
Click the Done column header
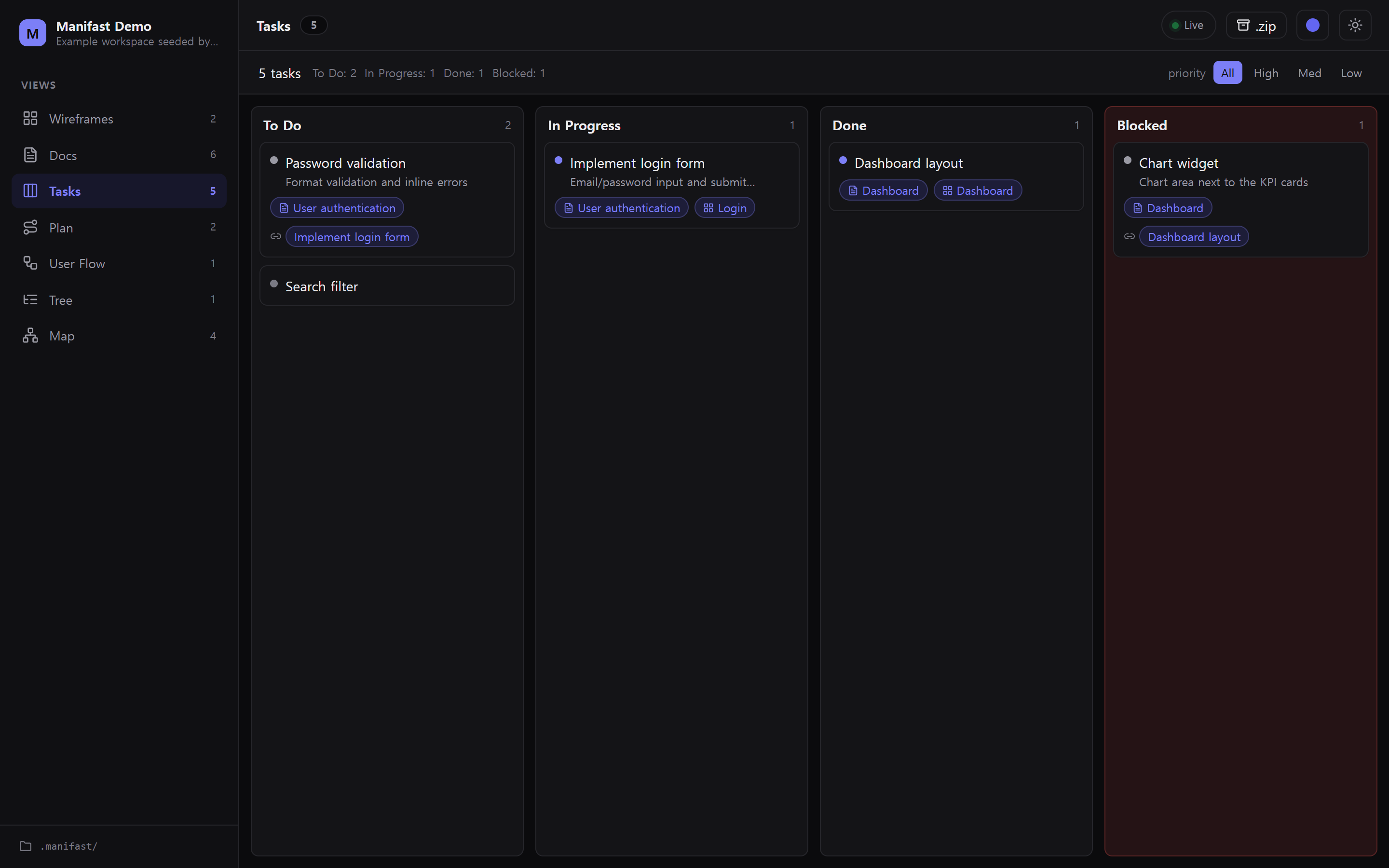coord(956,125)
